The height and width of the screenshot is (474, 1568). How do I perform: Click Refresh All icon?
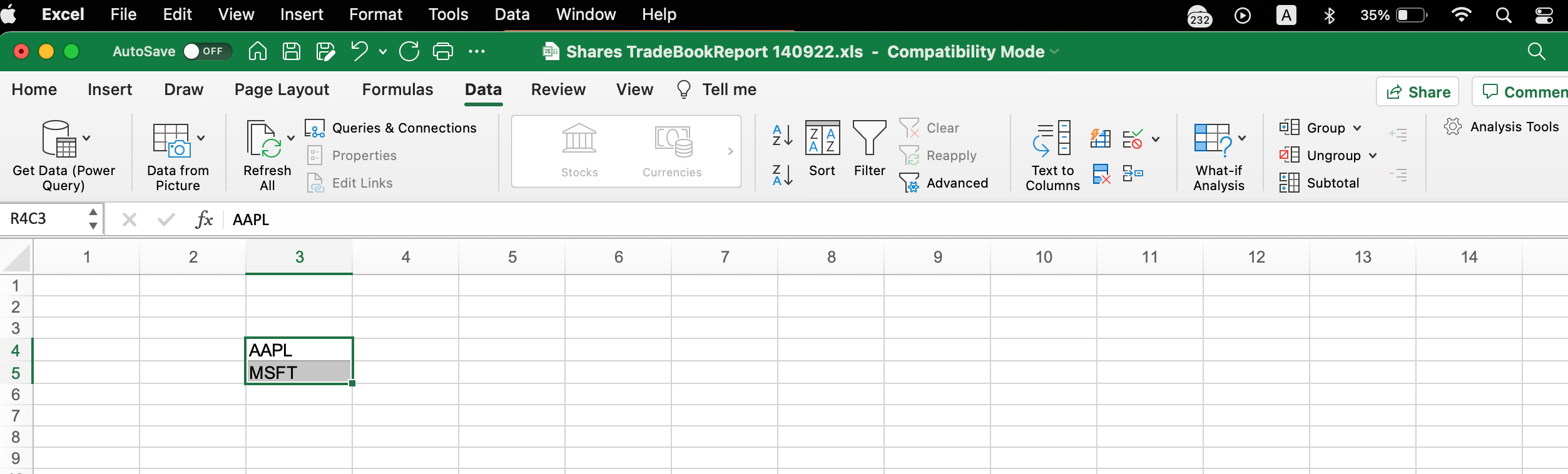click(263, 139)
